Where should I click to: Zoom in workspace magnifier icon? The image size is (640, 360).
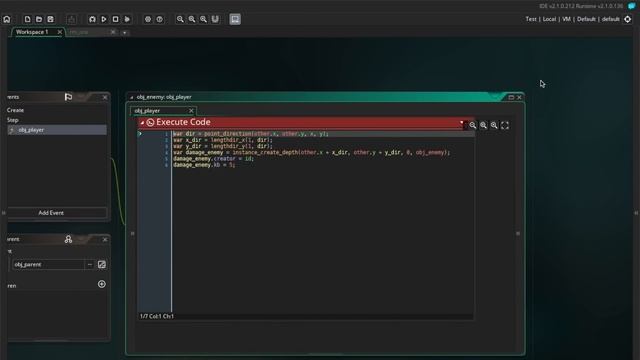pyautogui.click(x=203, y=19)
